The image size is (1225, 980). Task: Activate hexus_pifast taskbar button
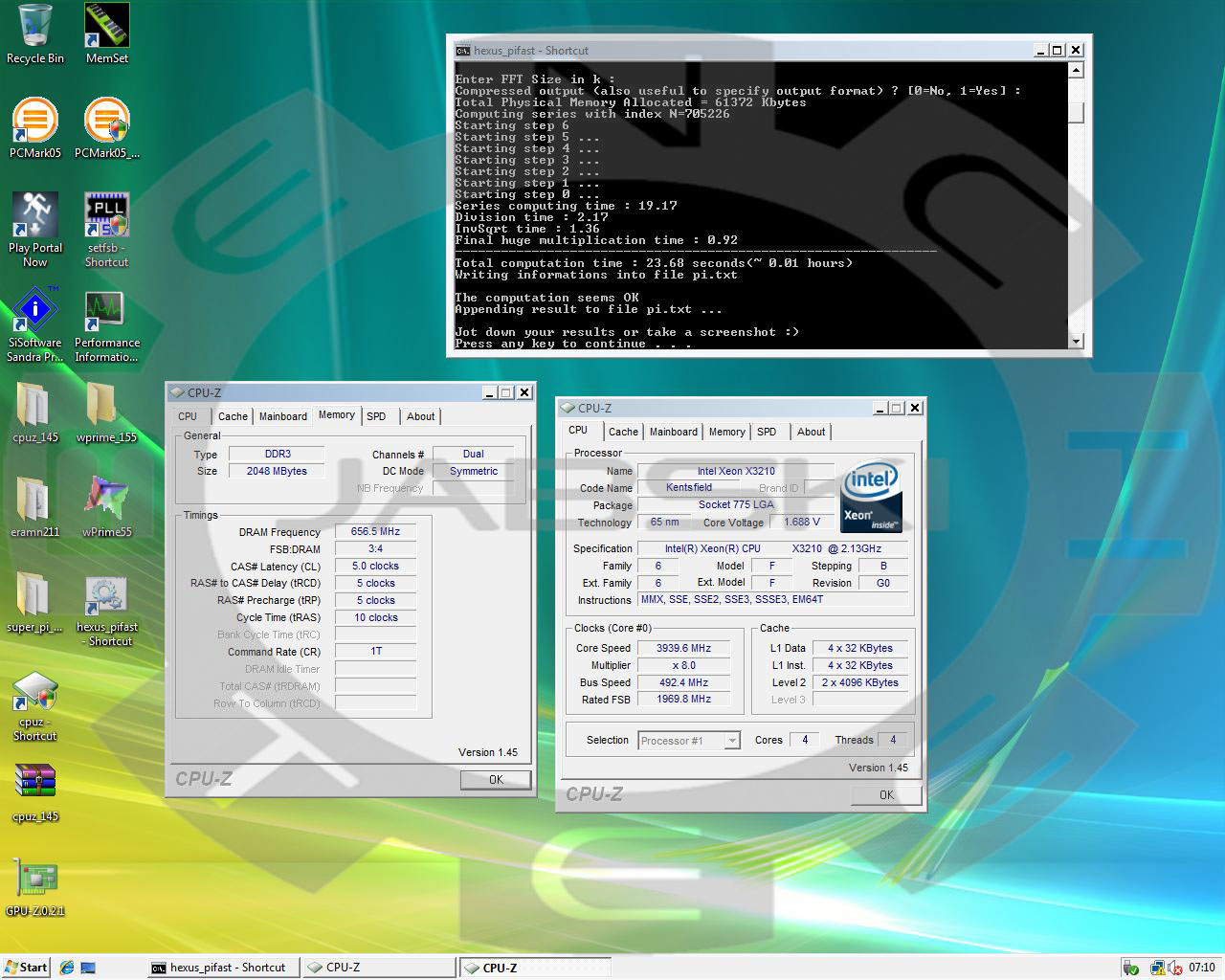tap(222, 968)
